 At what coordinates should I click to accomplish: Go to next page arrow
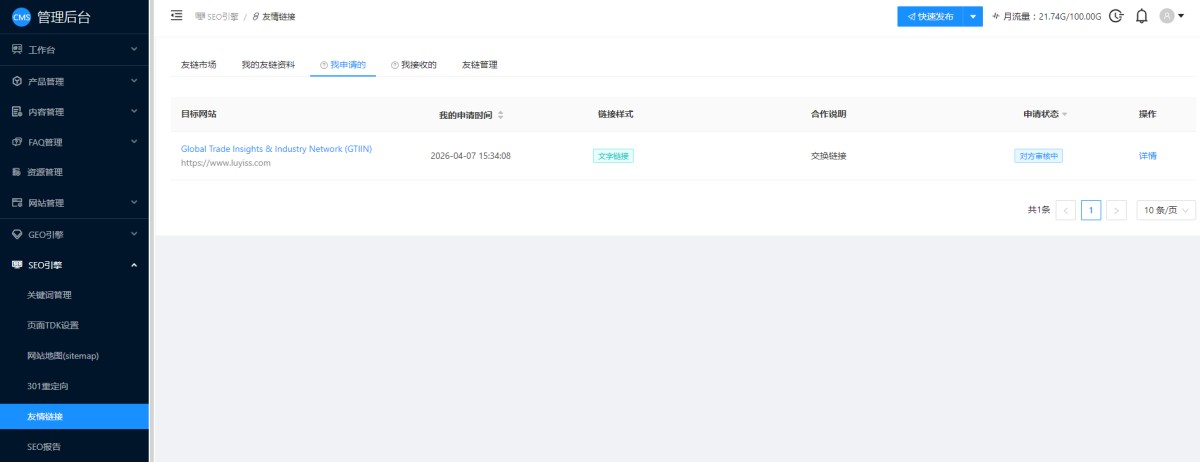1116,210
